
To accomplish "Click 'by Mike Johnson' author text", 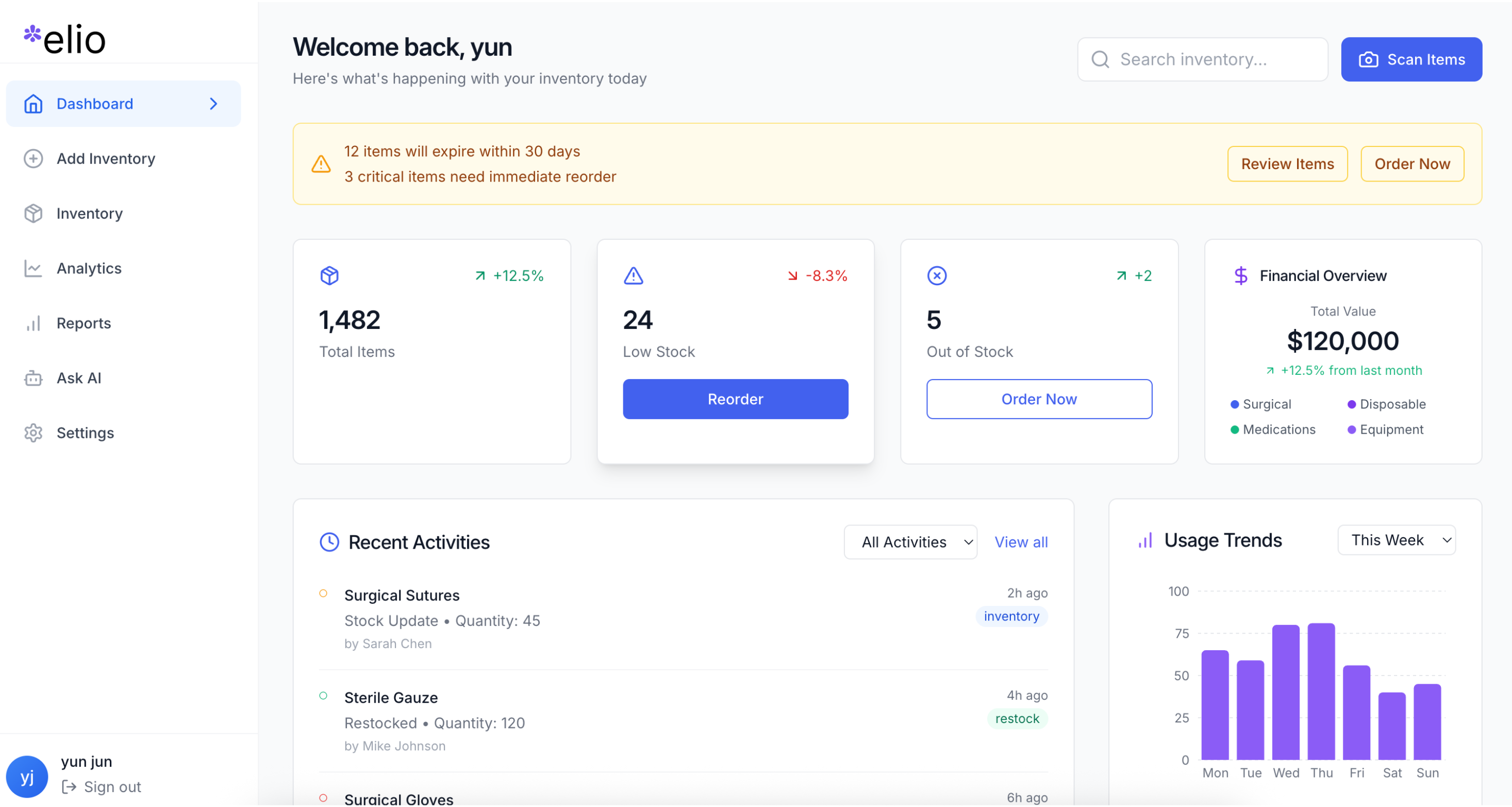I will [395, 746].
